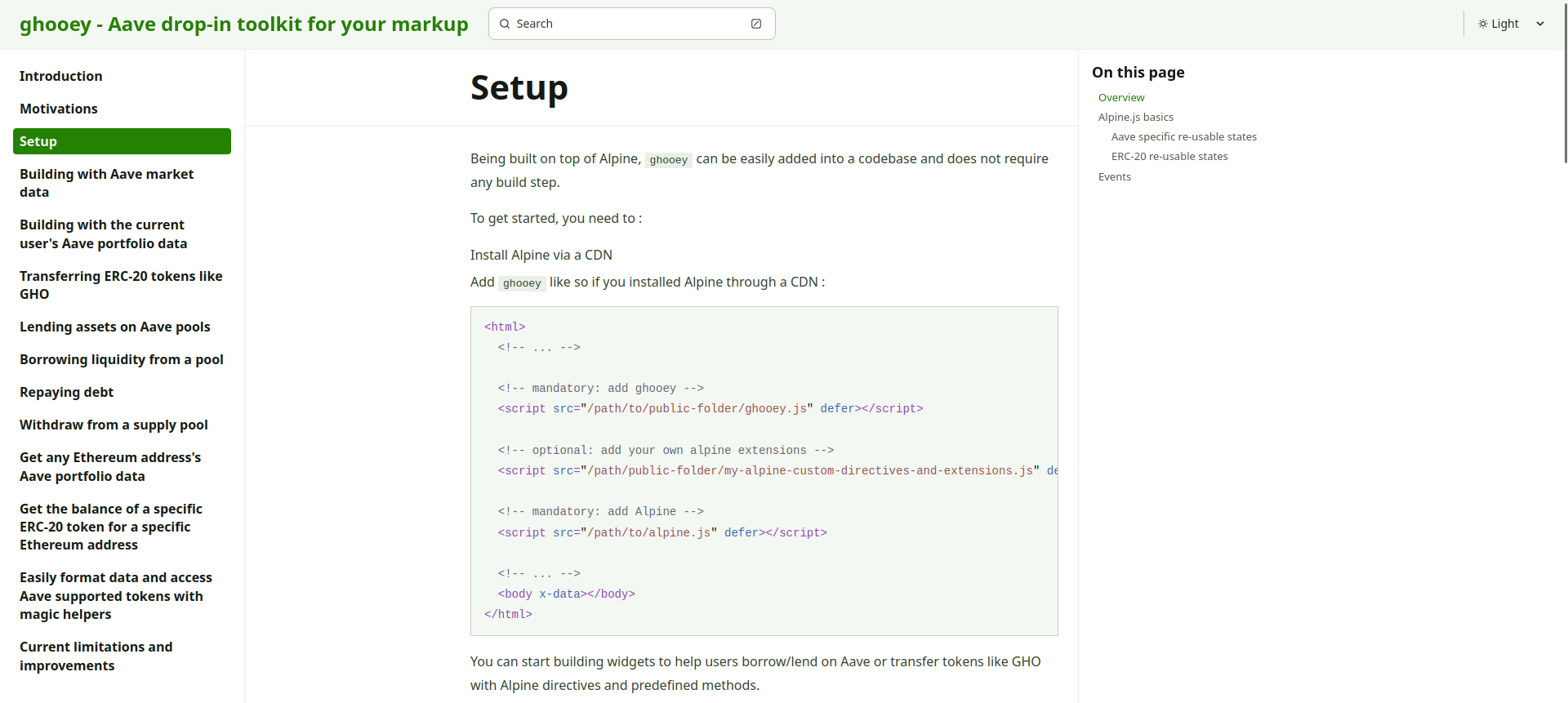Viewport: 1568px width, 703px height.
Task: Click the 'On this page' heading
Action: coord(1138,72)
